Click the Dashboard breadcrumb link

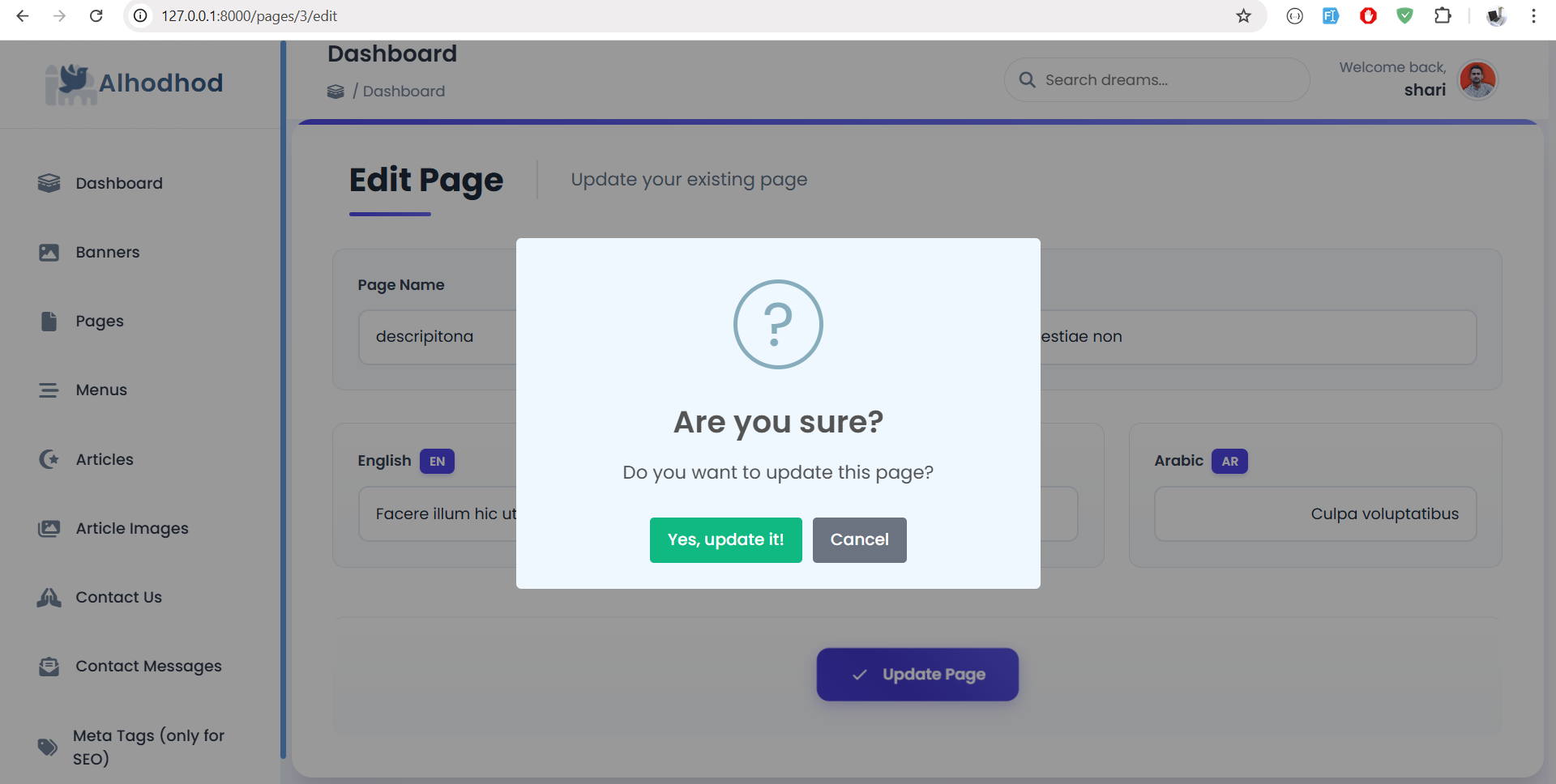[x=404, y=92]
